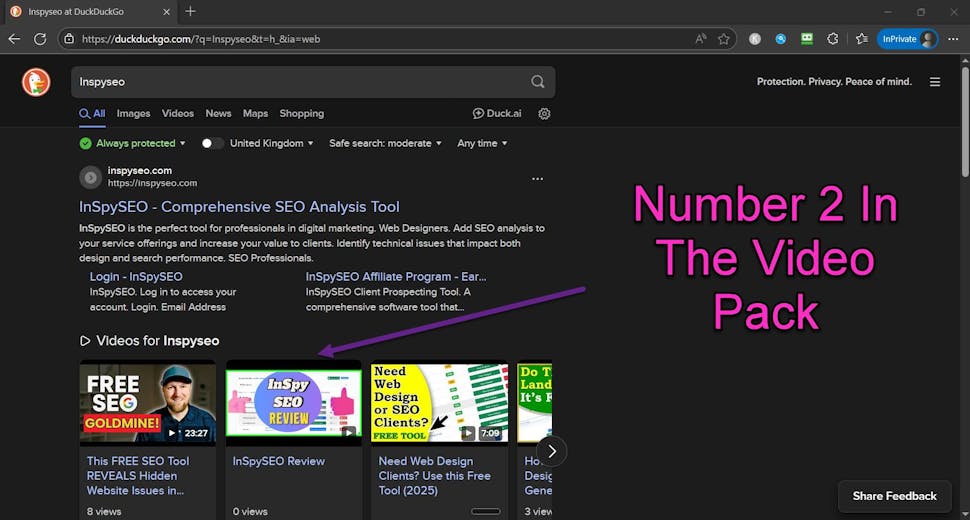Expand the Always protected dropdown
Viewport: 970px width, 520px height.
click(x=133, y=143)
